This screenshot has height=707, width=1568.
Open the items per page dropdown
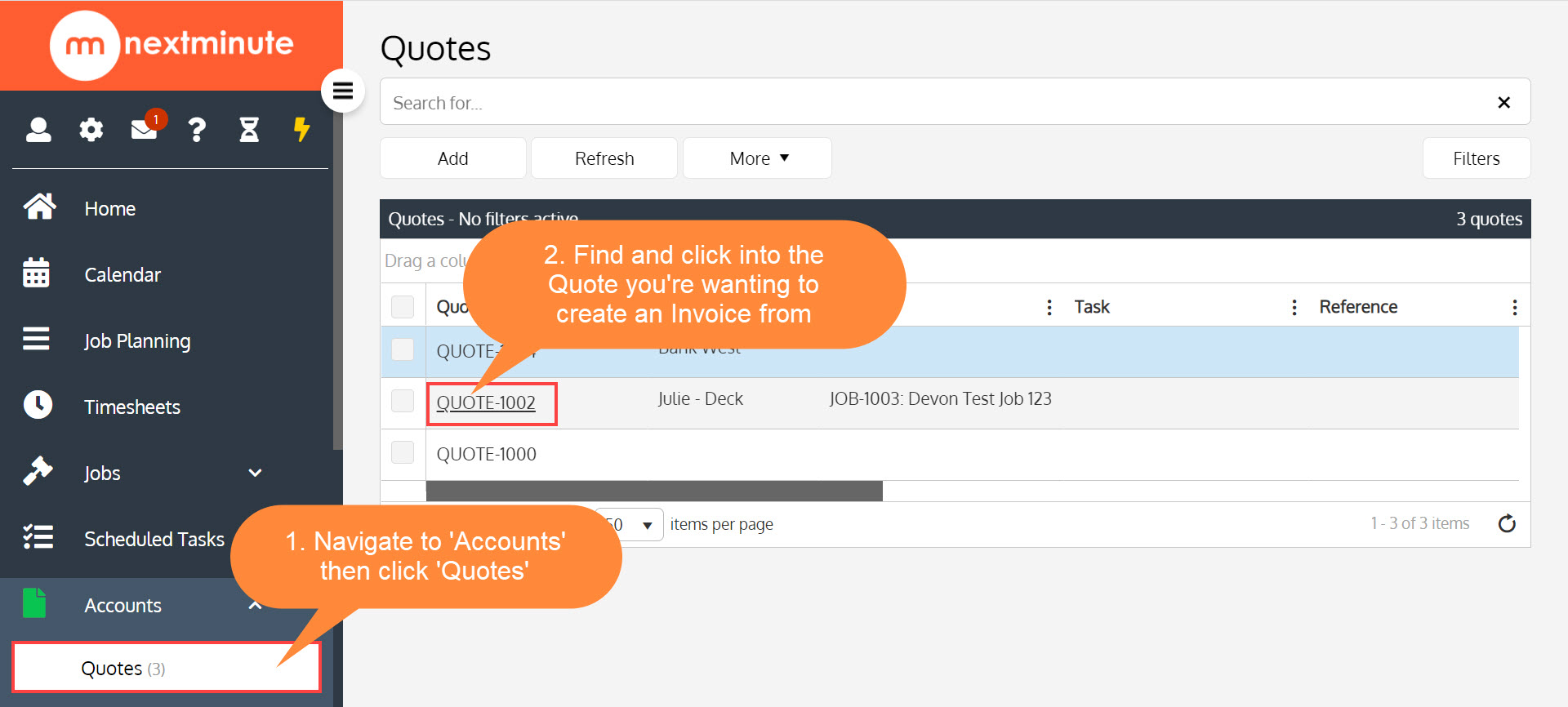630,524
